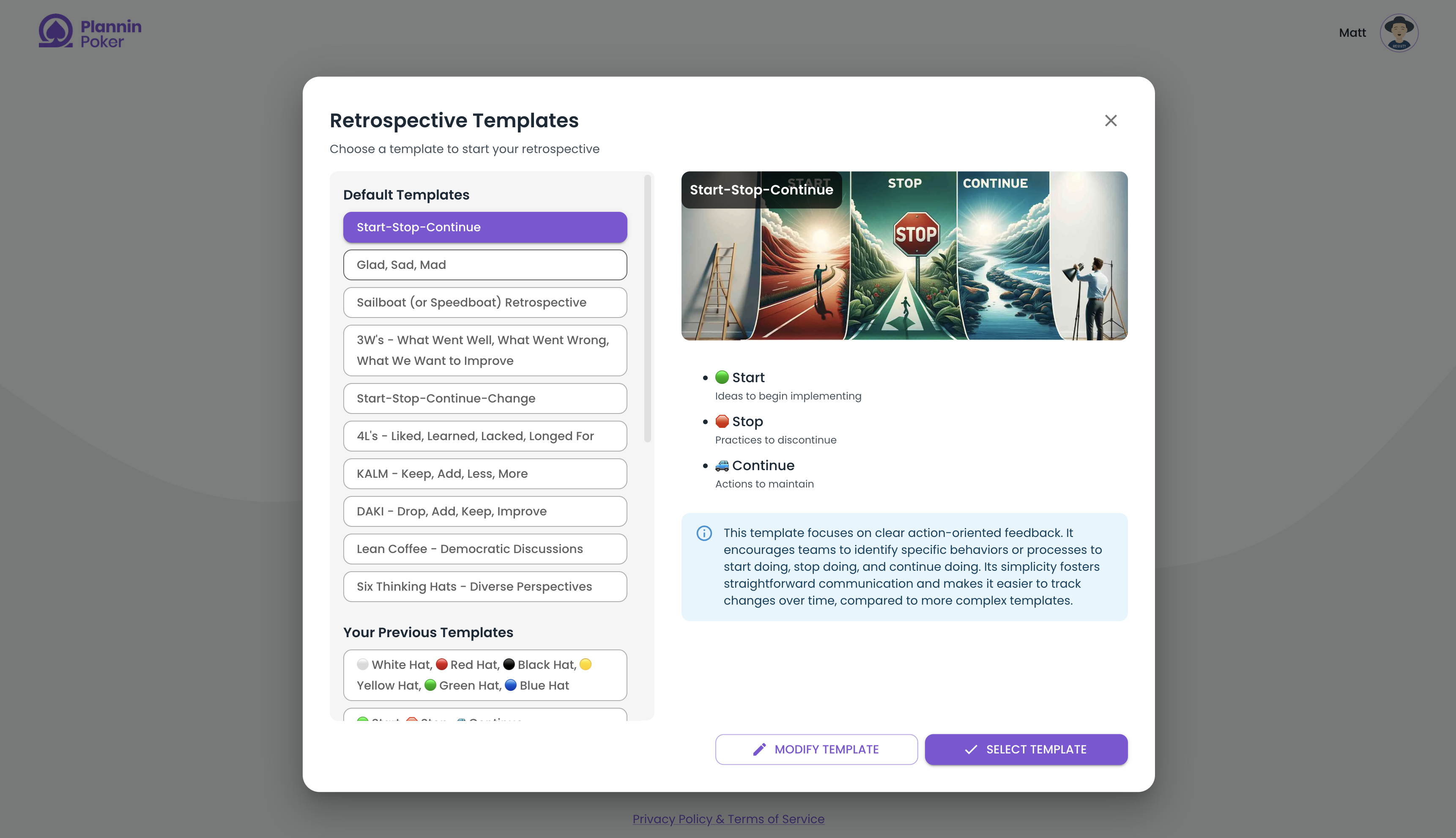Choose the Lean Coffee Democratic Discussions template
This screenshot has width=1456, height=838.
pyautogui.click(x=485, y=549)
